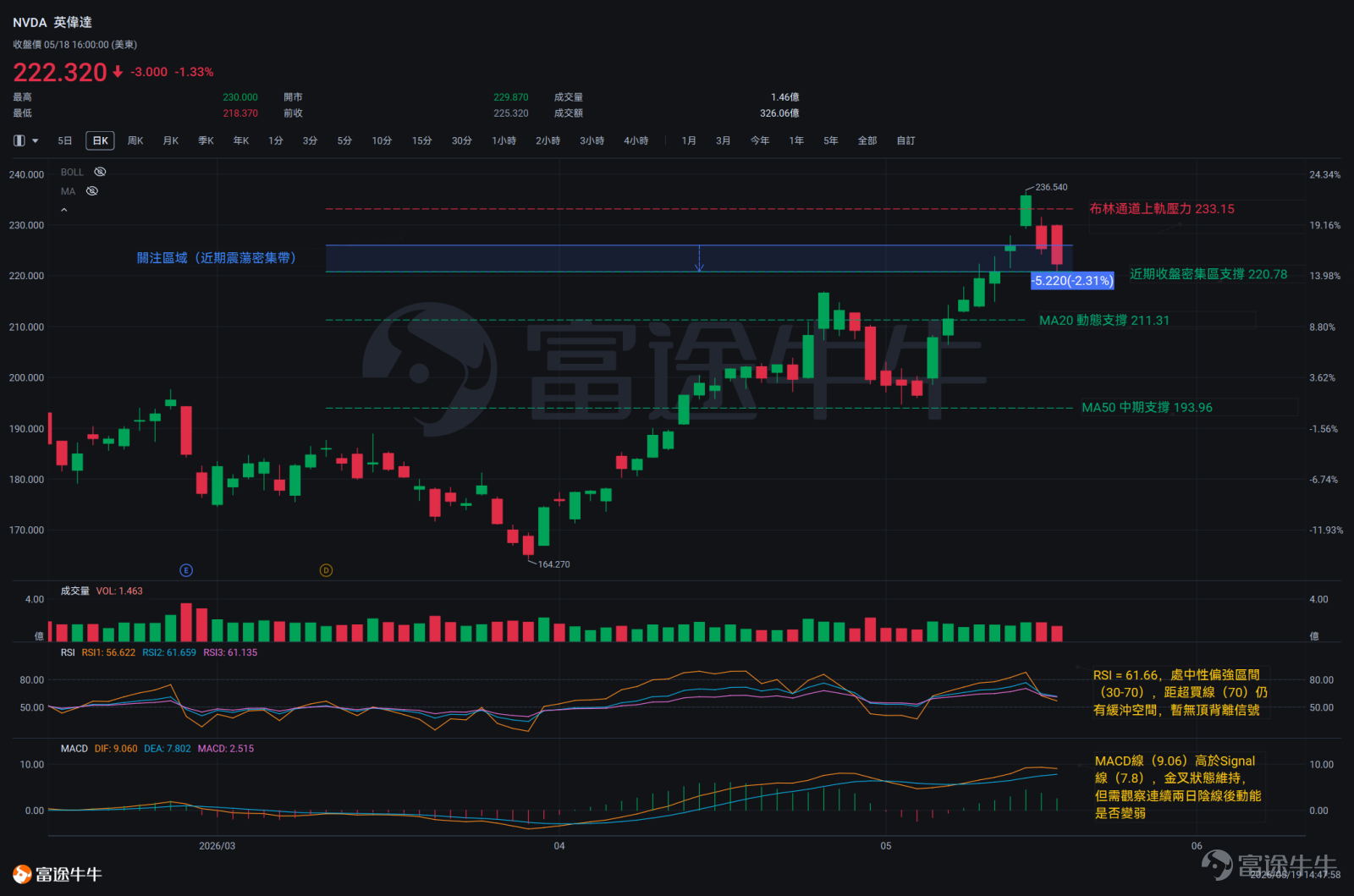
Task: Choose the 3分 interval
Action: point(310,140)
